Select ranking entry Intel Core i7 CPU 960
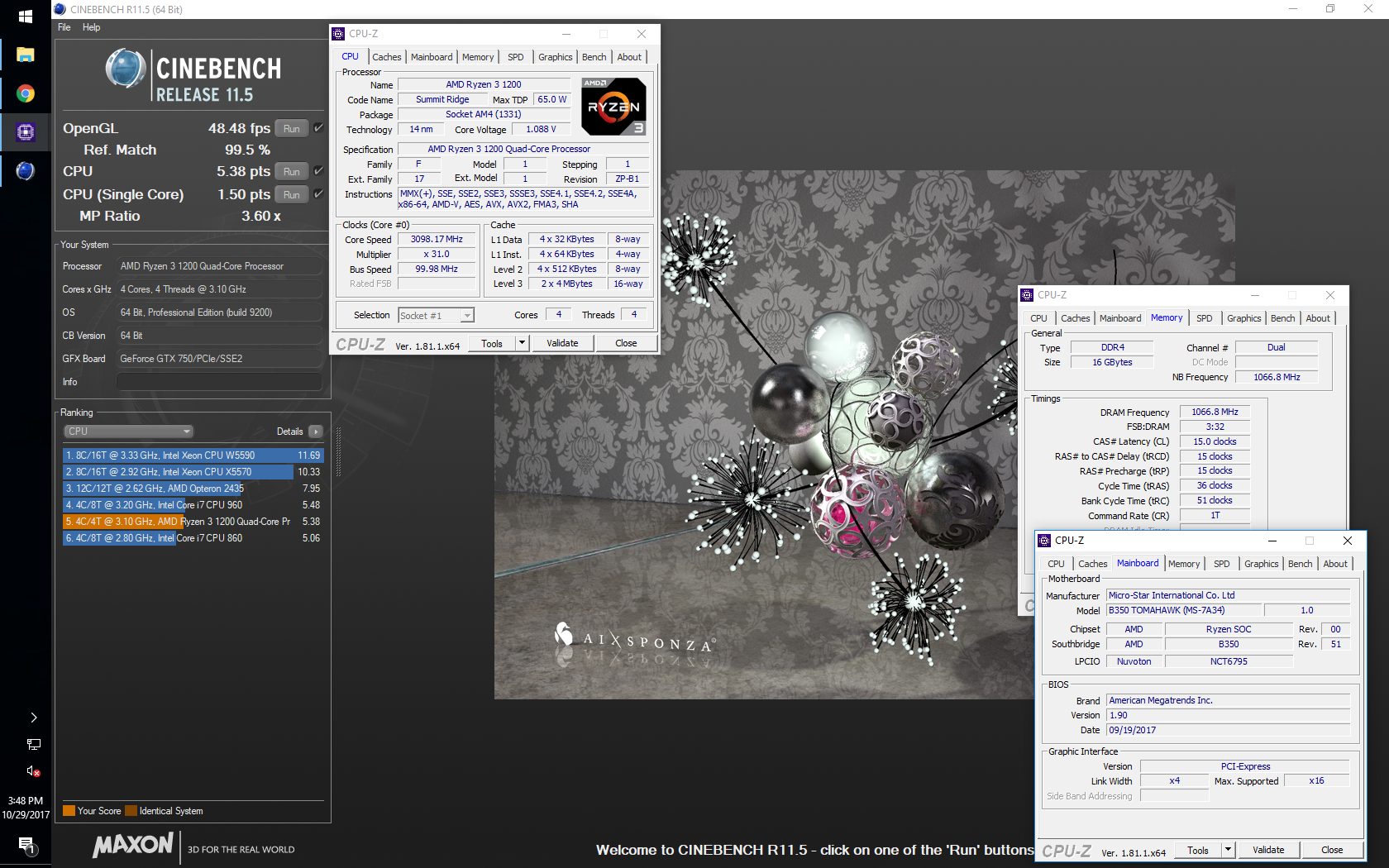 coord(193,505)
